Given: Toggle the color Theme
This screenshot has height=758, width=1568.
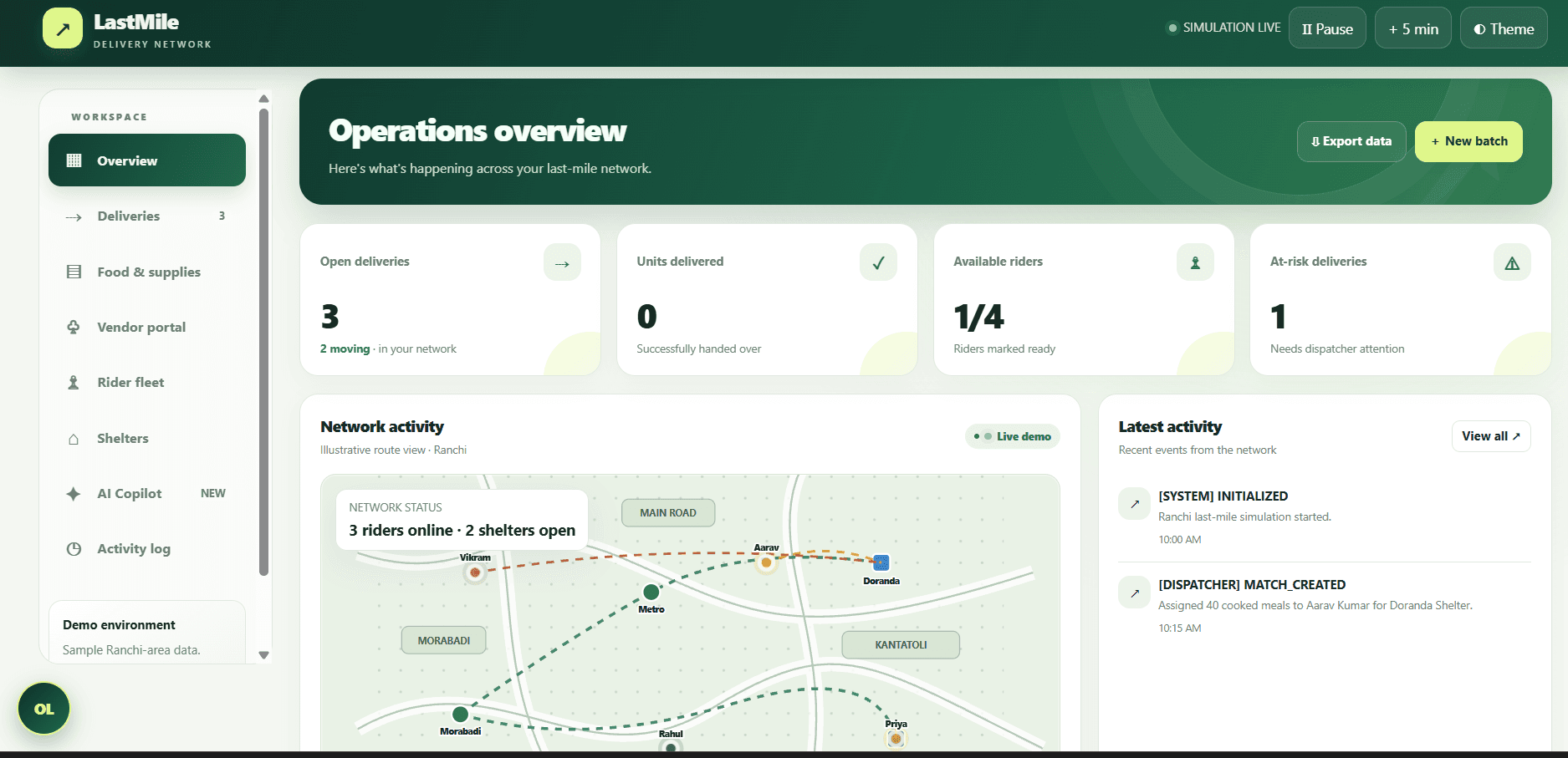Looking at the screenshot, I should (1504, 28).
